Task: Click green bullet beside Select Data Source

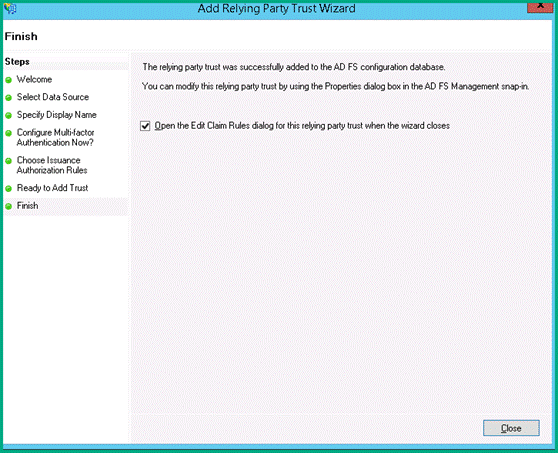Action: [x=9, y=98]
